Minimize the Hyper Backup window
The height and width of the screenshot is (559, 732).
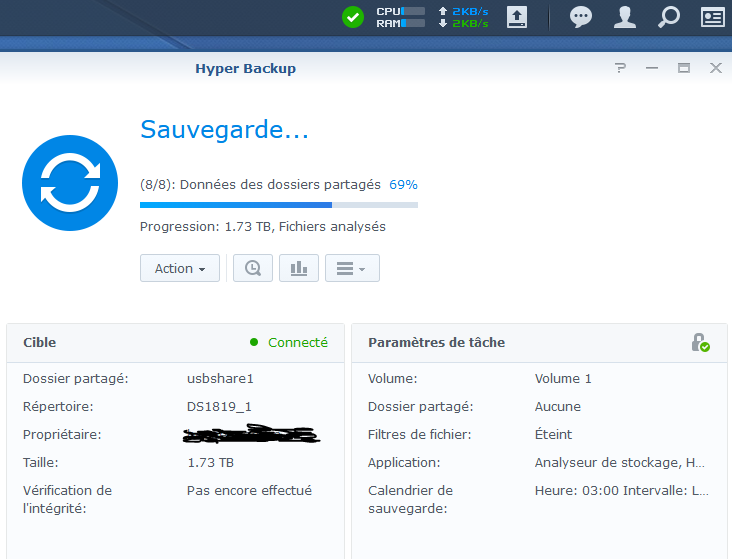click(x=652, y=68)
